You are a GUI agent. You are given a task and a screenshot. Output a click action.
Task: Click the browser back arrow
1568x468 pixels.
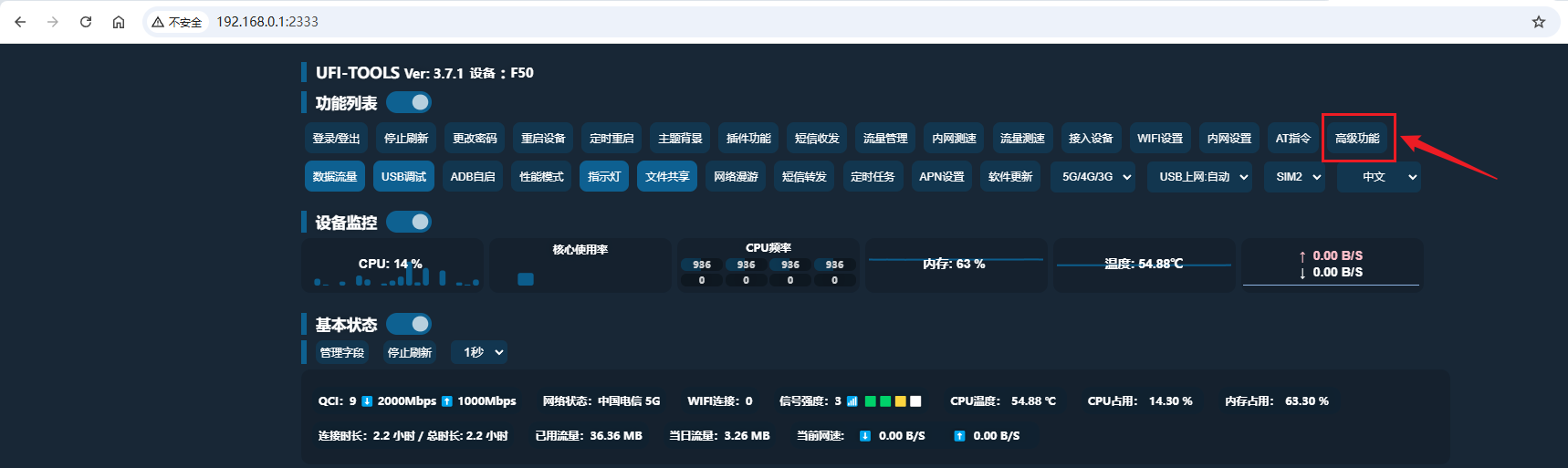point(20,22)
